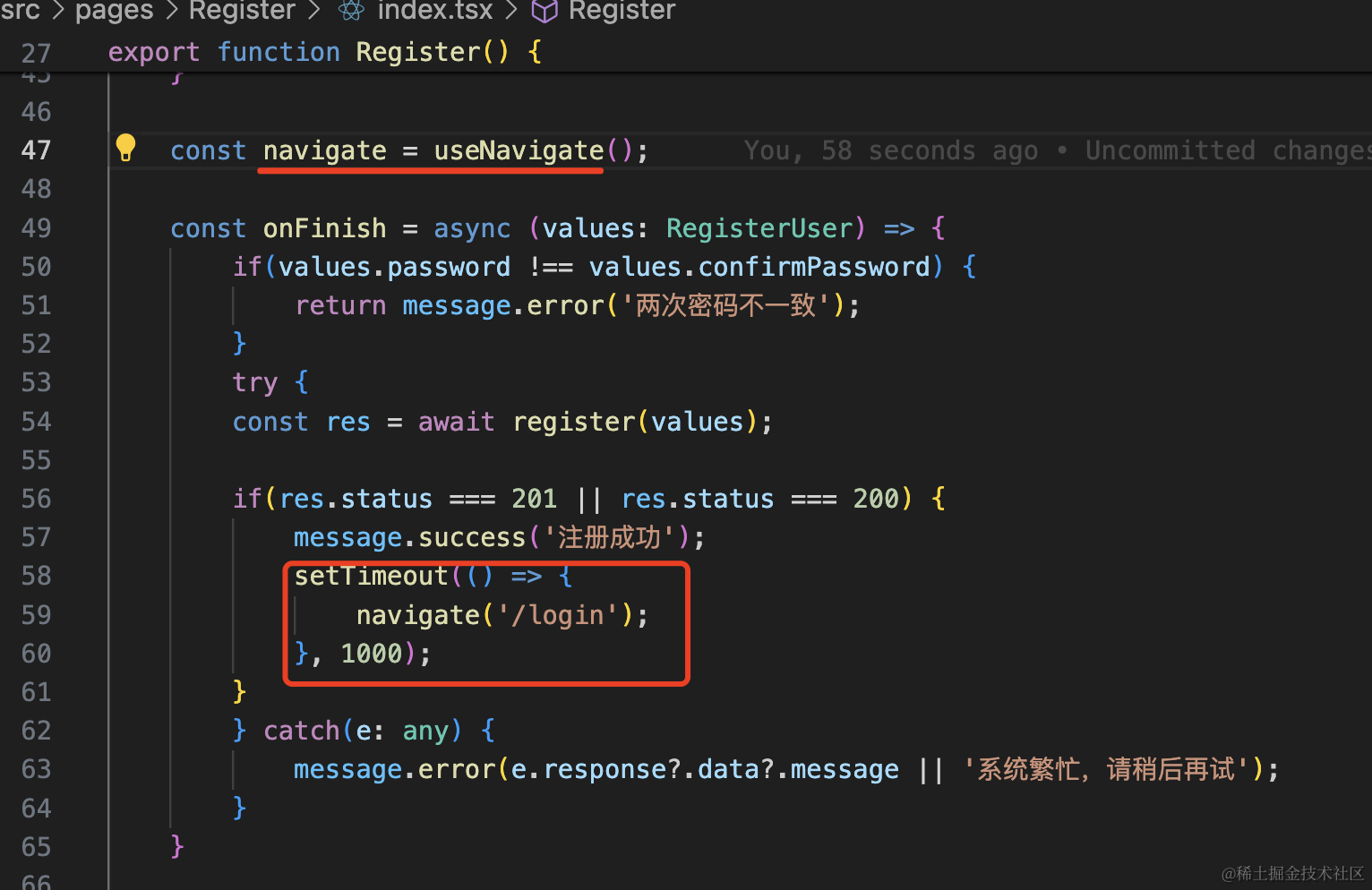Place cursor on setTimeout in line 58
This screenshot has height=890, width=1372.
click(x=371, y=576)
